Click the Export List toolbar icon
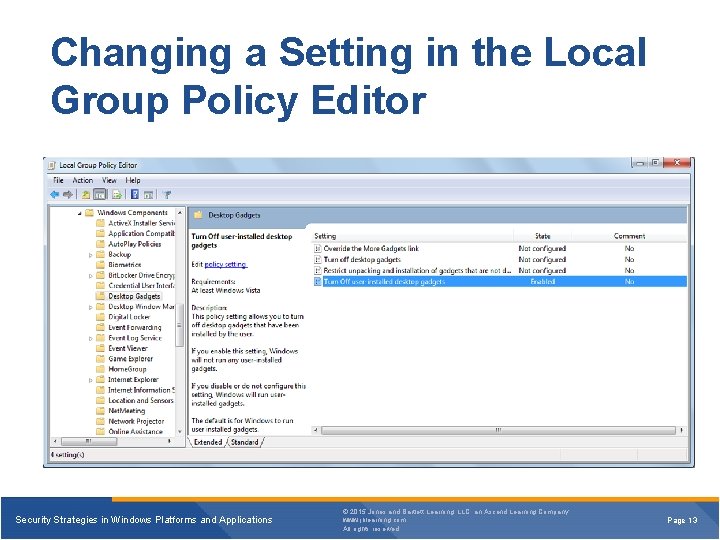The height and width of the screenshot is (540, 720). [x=117, y=195]
